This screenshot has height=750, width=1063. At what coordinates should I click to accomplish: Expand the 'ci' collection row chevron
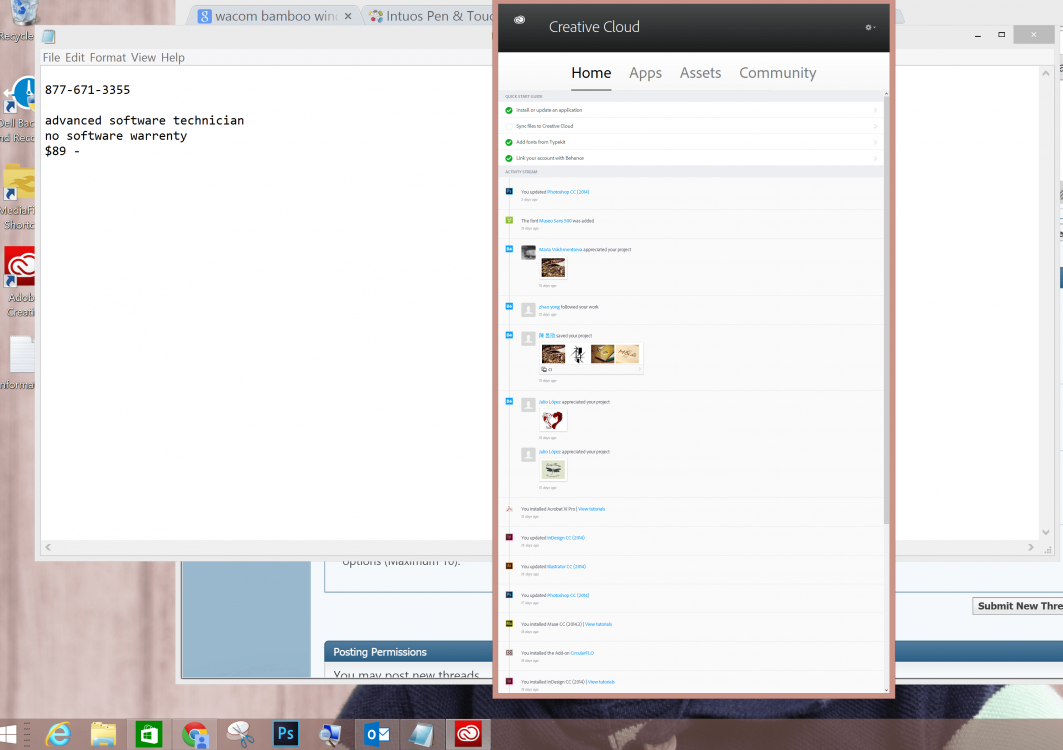coord(638,370)
